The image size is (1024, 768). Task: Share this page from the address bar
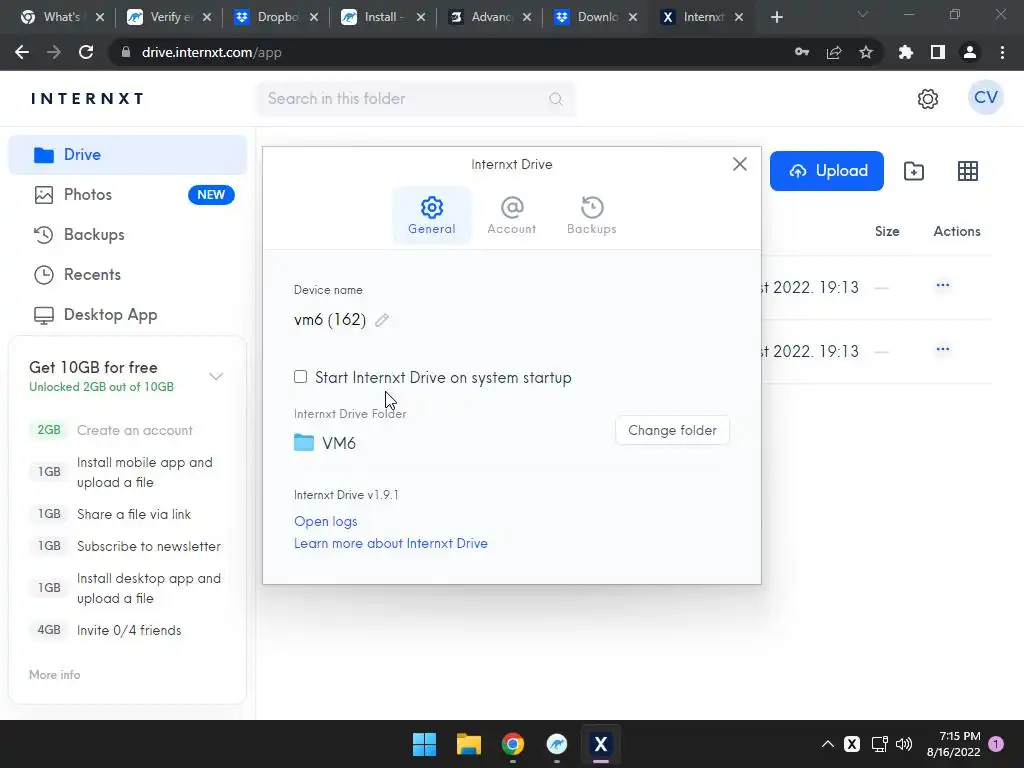(x=834, y=52)
